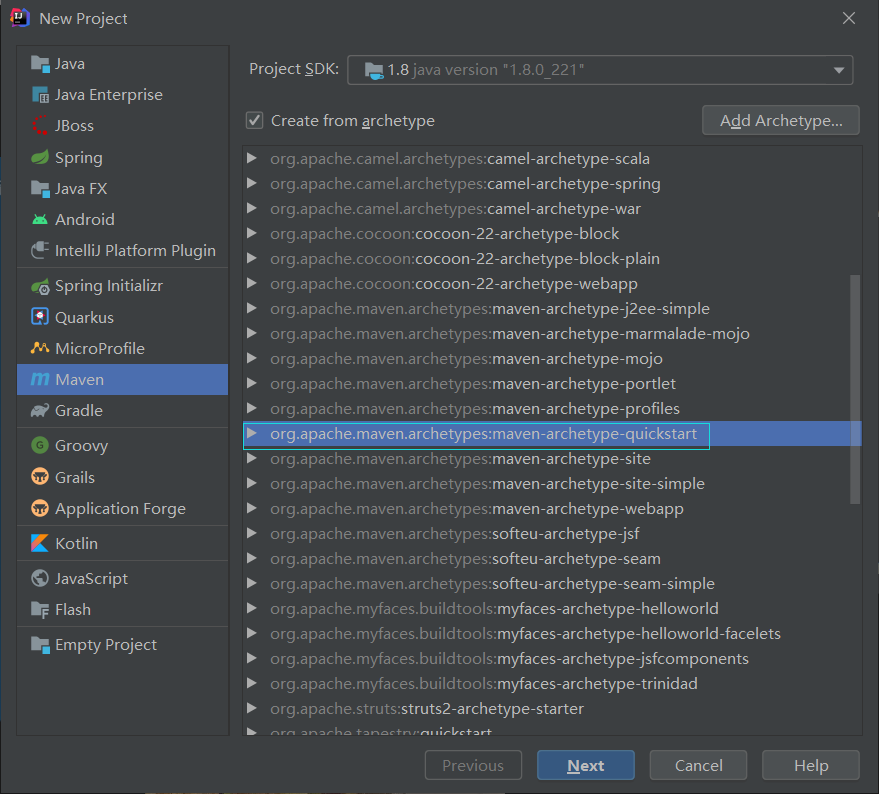Click the Previous button
Image resolution: width=879 pixels, height=794 pixels.
click(x=473, y=765)
